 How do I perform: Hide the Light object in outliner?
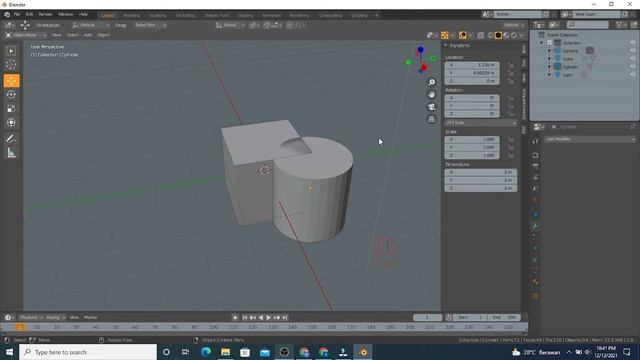pos(633,75)
